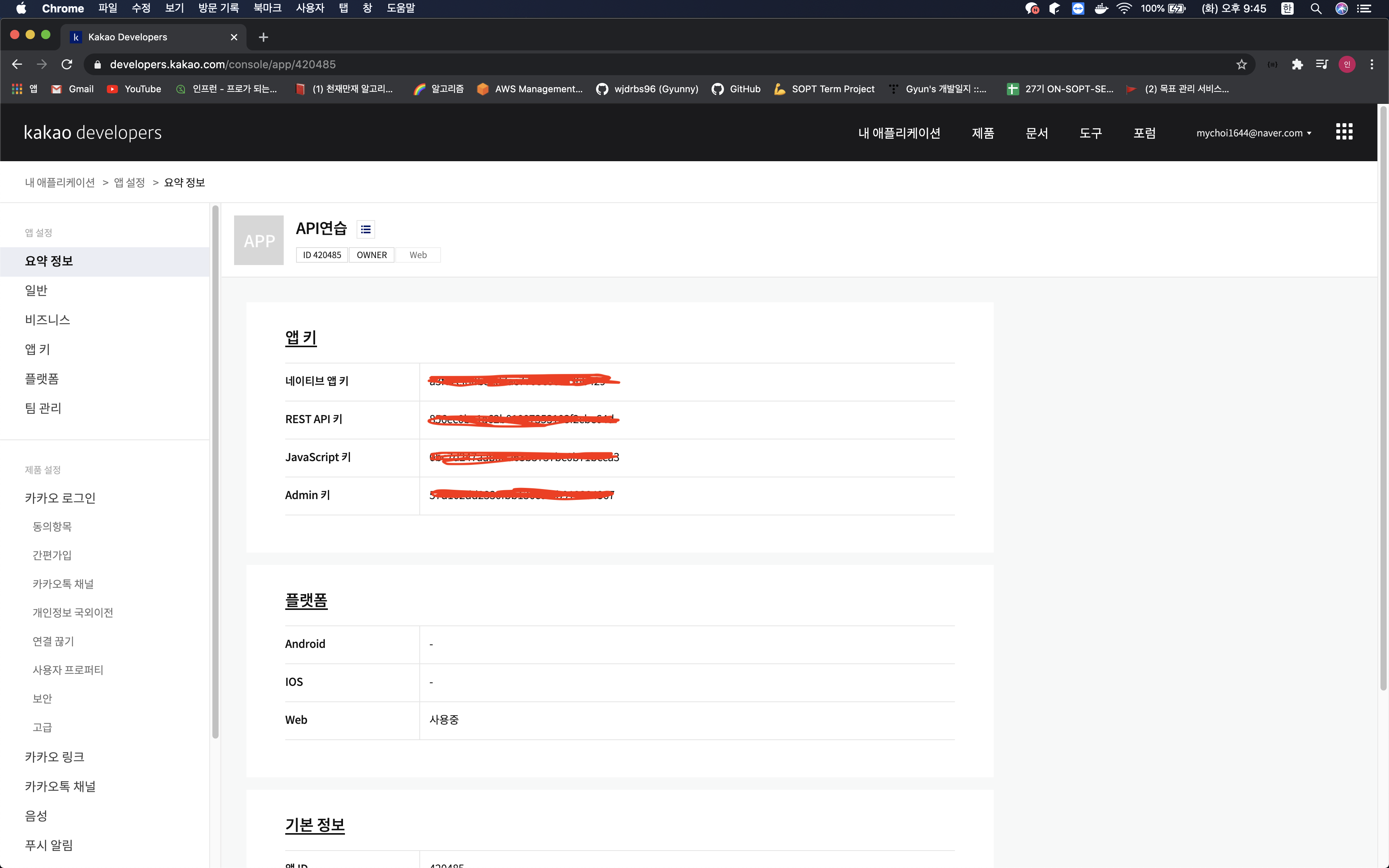Click the gray APP thumbnail image
Image resolution: width=1389 pixels, height=868 pixels.
click(x=259, y=241)
